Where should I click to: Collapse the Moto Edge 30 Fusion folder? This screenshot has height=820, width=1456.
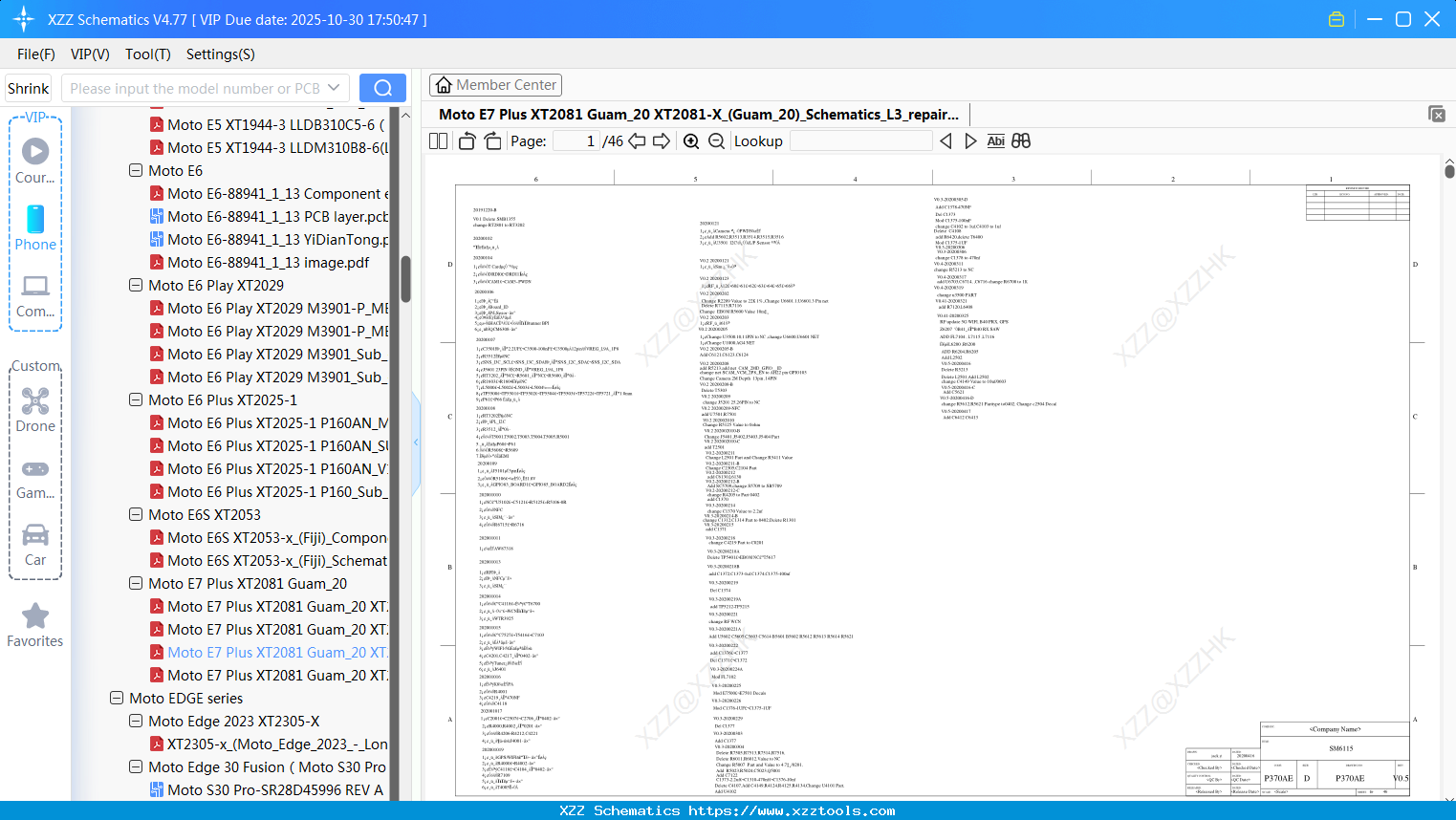[136, 767]
